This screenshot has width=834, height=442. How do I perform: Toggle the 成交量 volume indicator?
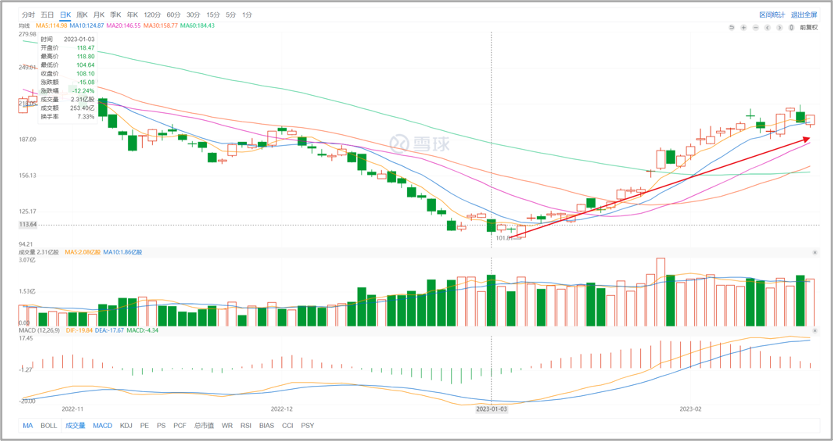[75, 426]
